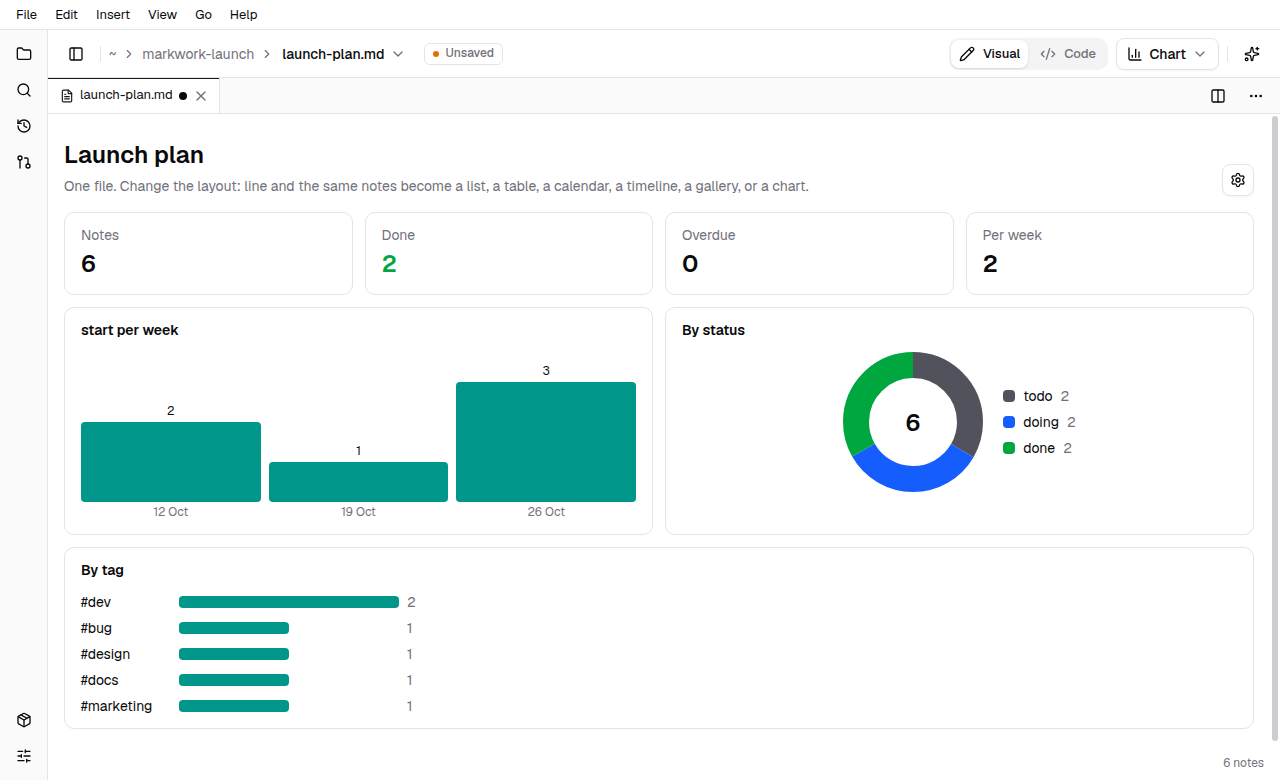
Task: Split the editor view
Action: point(1218,96)
